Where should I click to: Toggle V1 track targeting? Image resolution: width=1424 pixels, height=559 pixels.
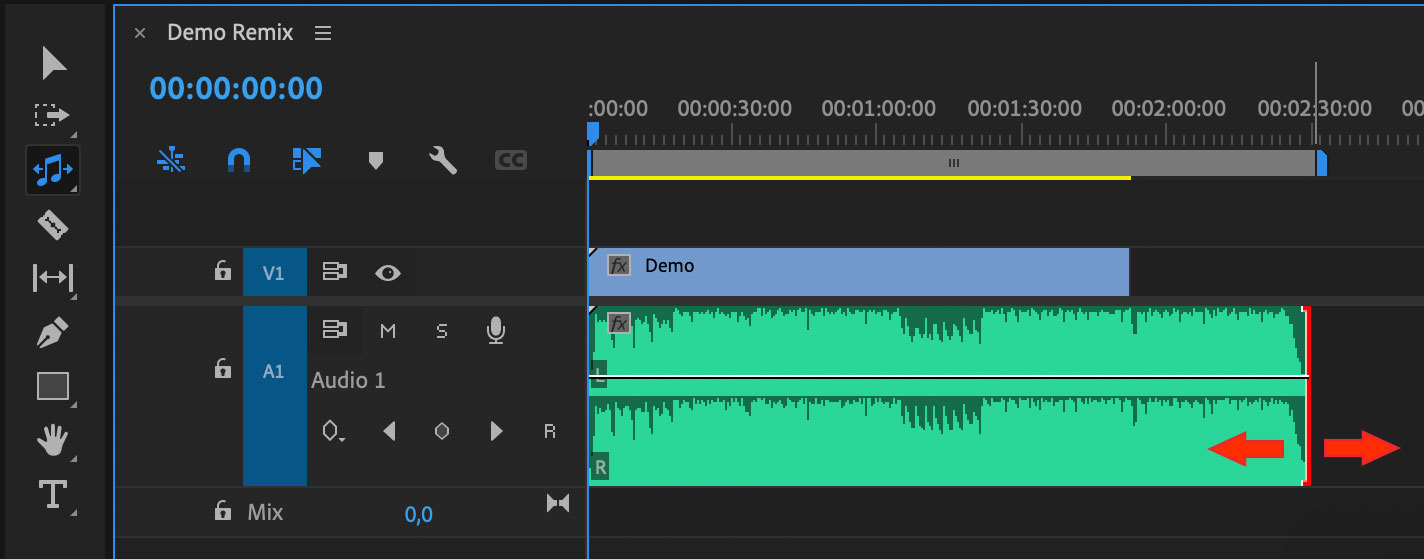(274, 272)
